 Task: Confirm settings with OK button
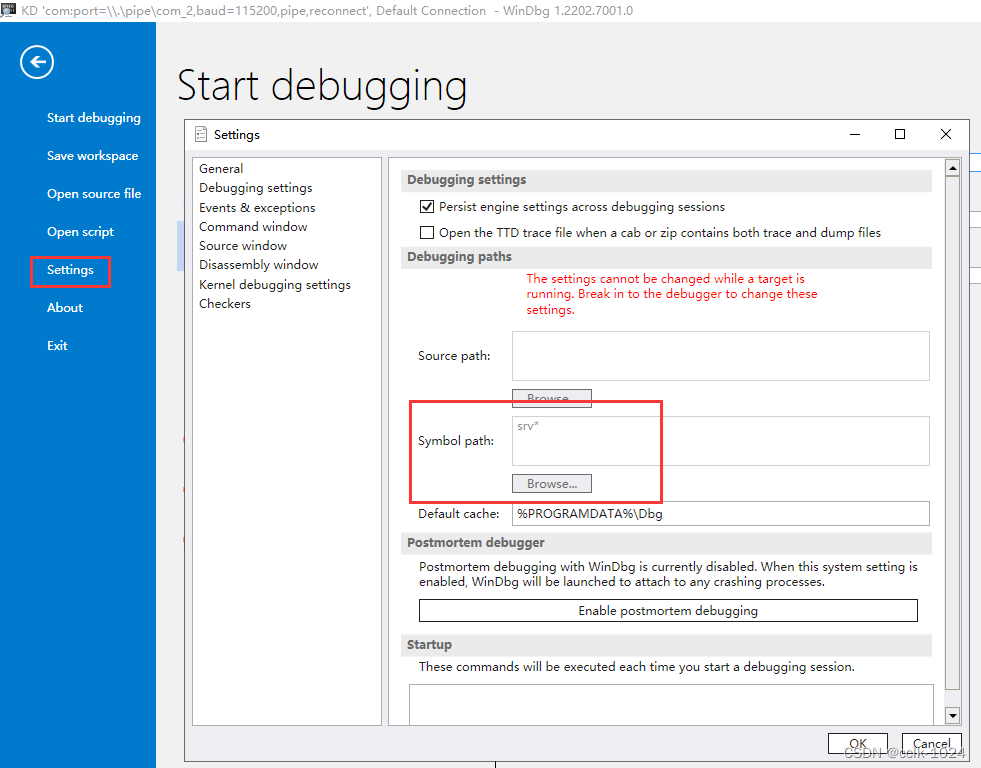pos(858,744)
